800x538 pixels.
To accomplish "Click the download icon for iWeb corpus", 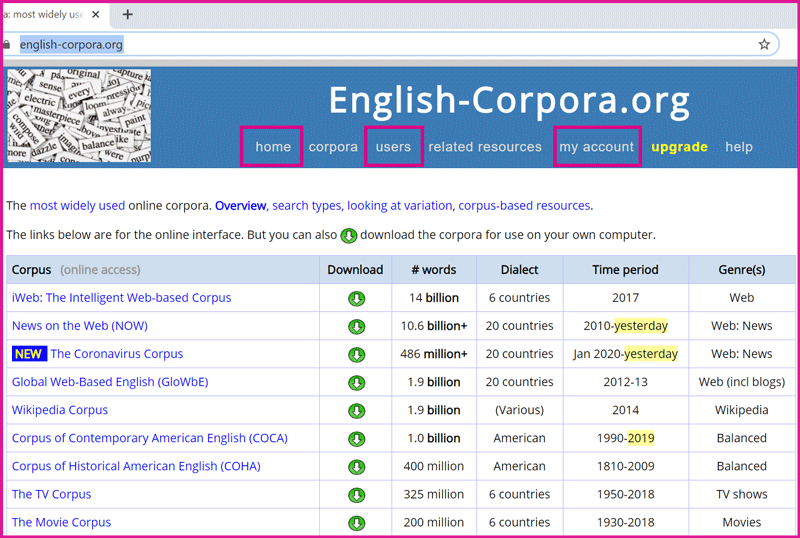I will point(356,298).
